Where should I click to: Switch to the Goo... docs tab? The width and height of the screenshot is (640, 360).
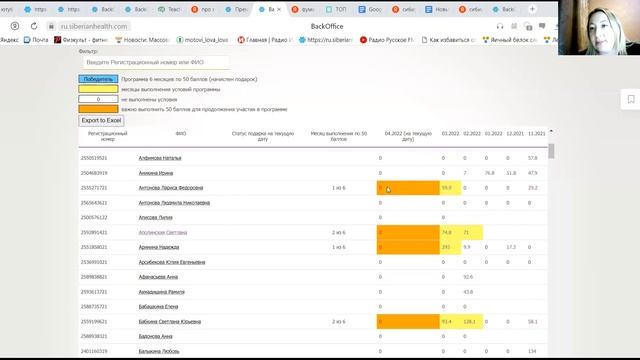369,9
